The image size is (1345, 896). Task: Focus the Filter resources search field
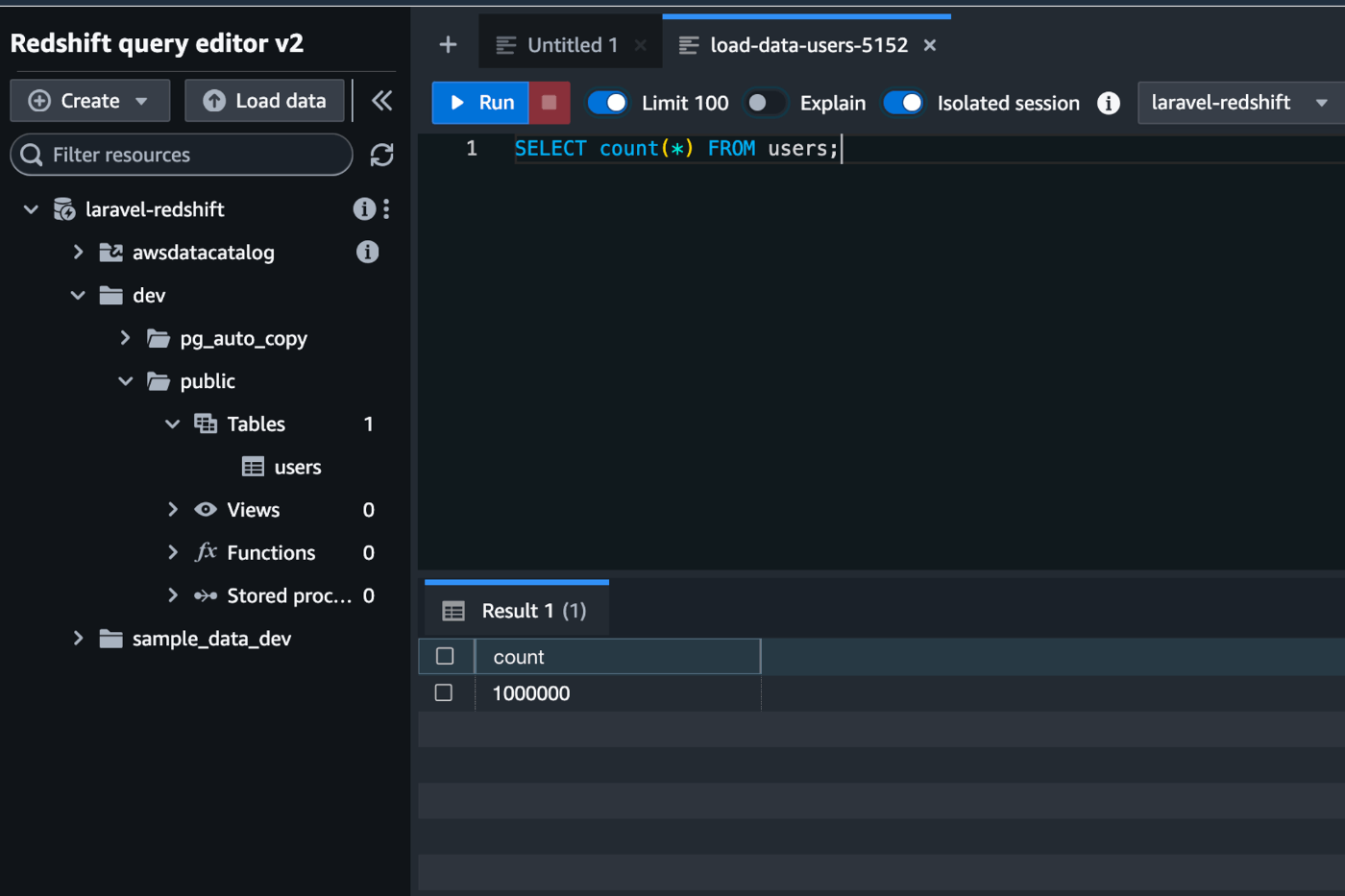pyautogui.click(x=182, y=155)
